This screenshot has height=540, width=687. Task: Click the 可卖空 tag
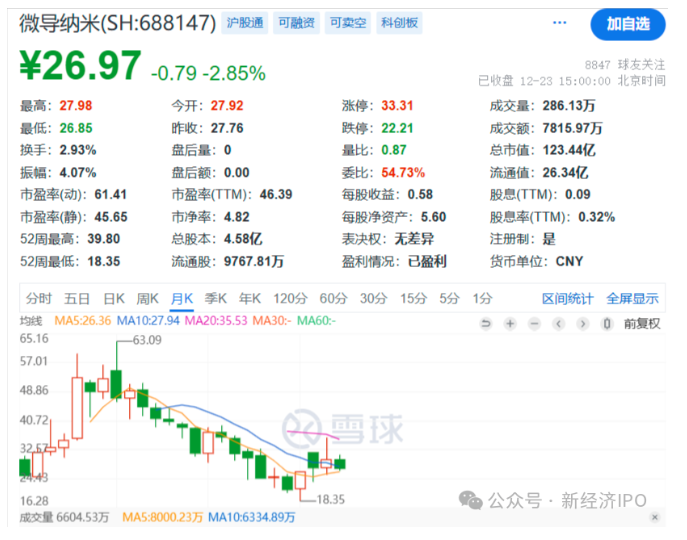pos(348,23)
